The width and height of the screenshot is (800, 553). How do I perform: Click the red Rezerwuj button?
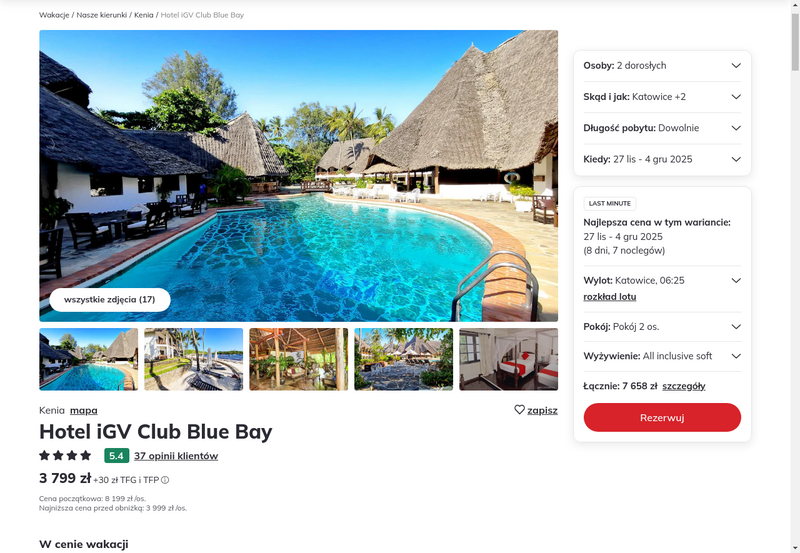(x=662, y=417)
